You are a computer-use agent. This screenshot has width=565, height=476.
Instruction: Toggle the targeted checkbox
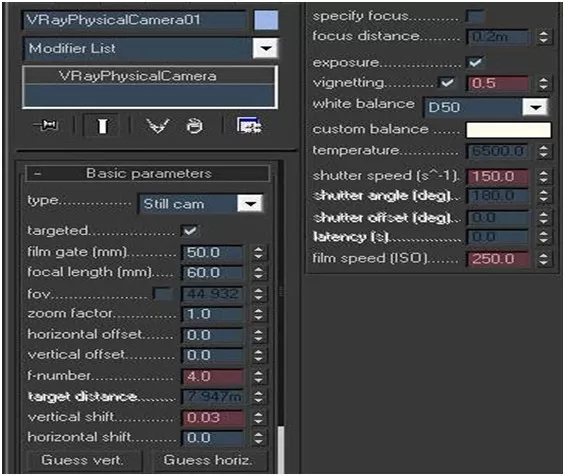[190, 231]
